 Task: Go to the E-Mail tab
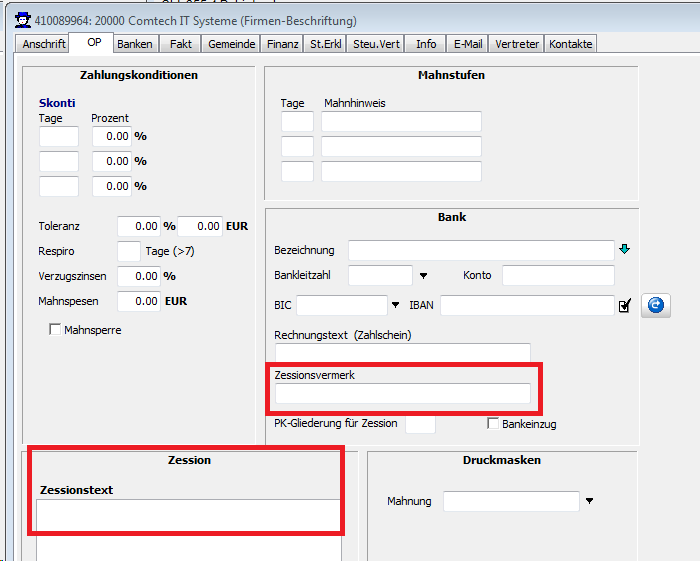click(468, 44)
